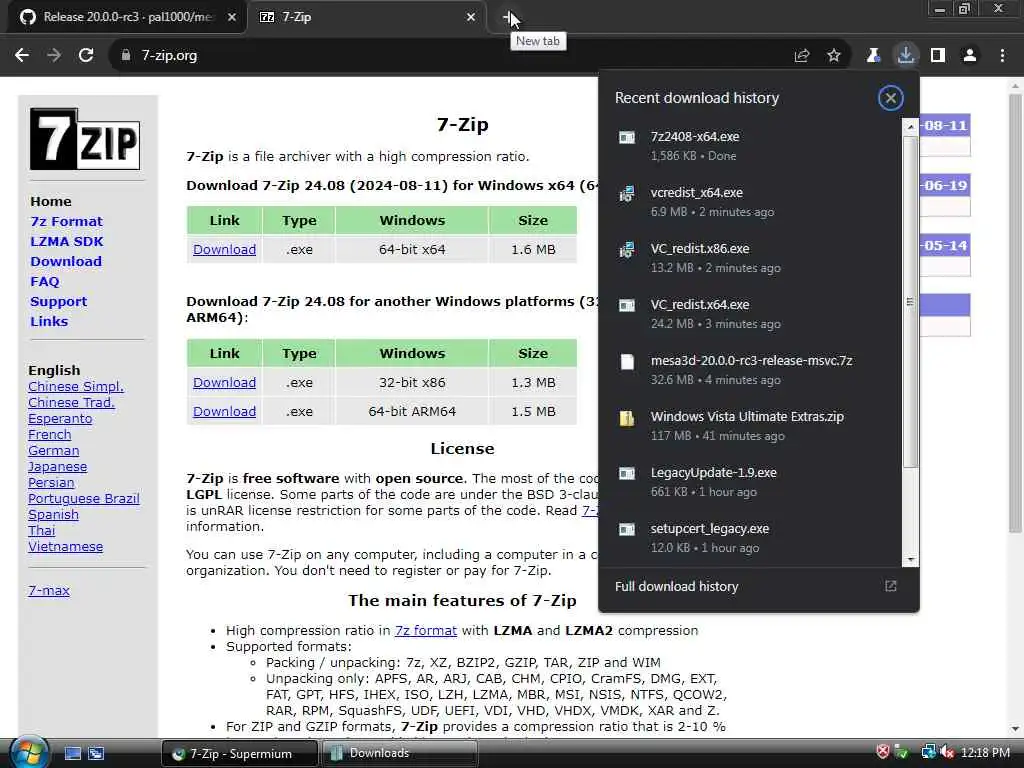Toggle the downloads toolbar icon

[x=906, y=56]
